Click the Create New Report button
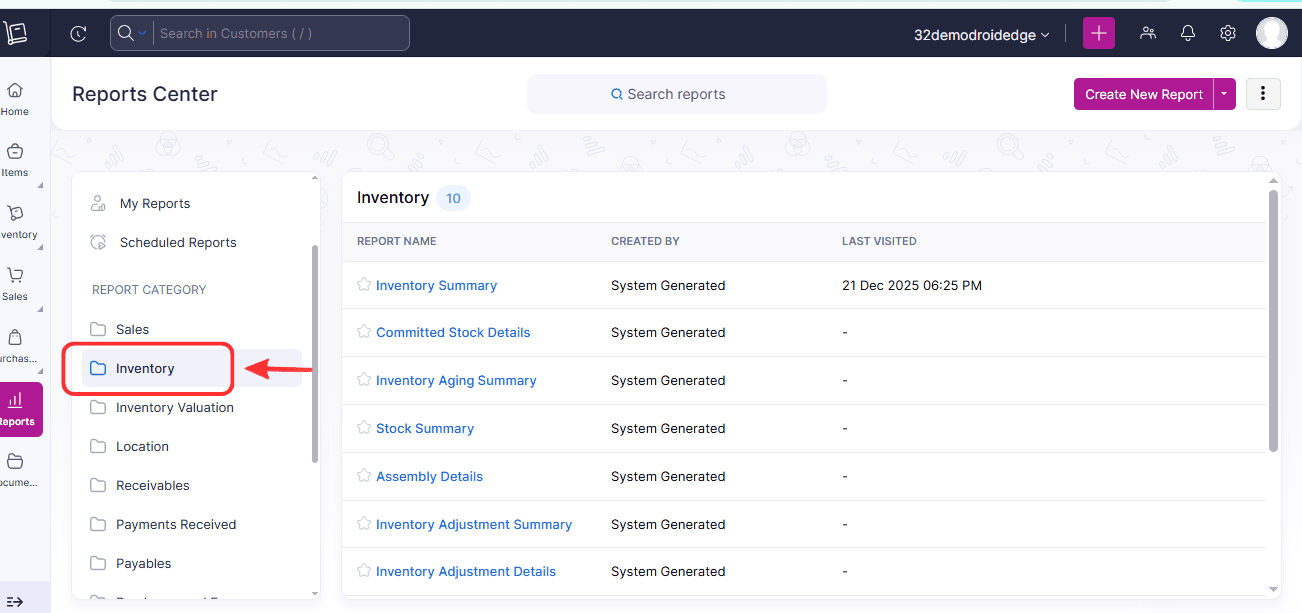This screenshot has height=613, width=1302. [x=1143, y=94]
